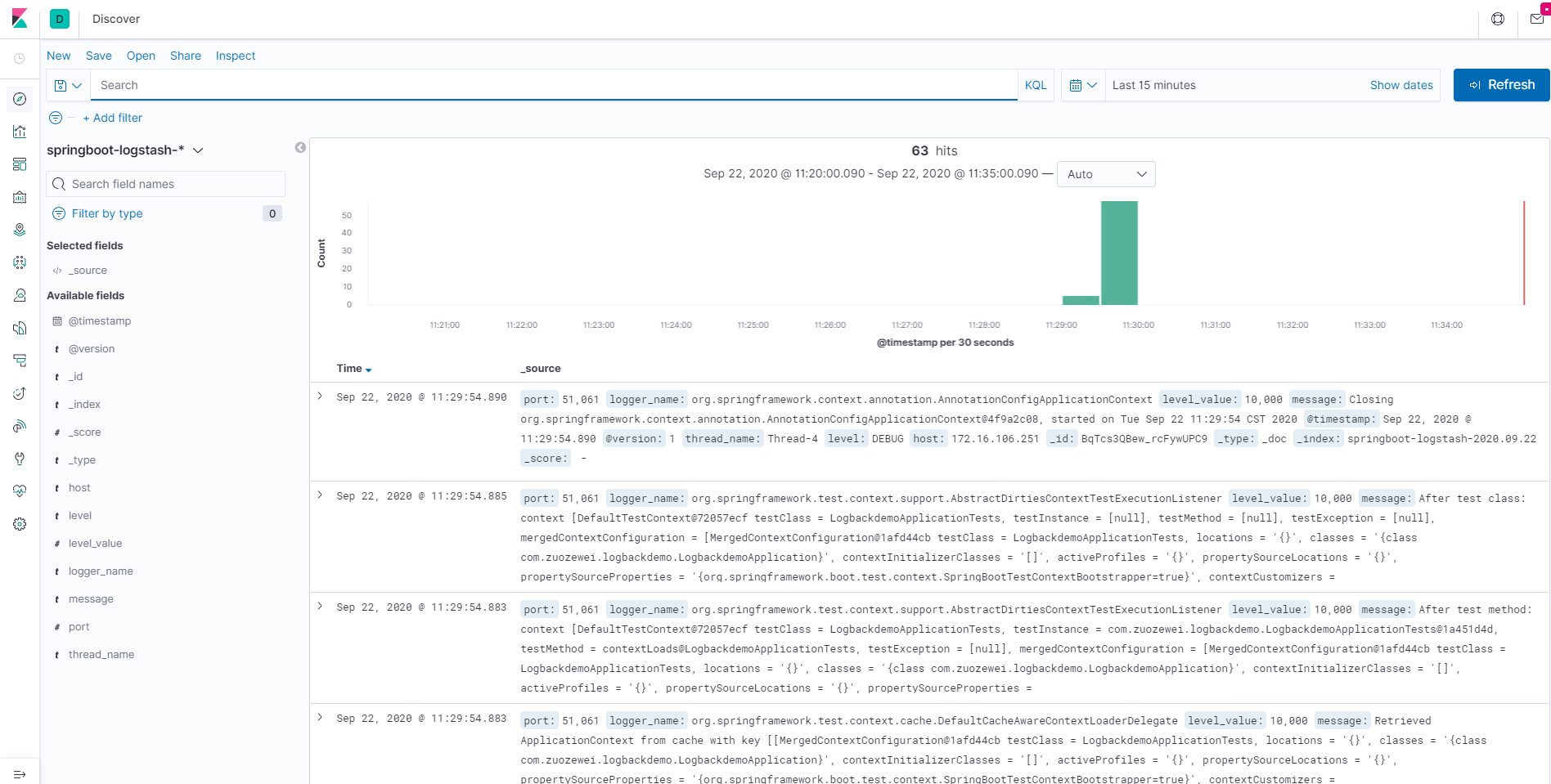
Task: Open Canvas icon in sidebar
Action: [x=20, y=197]
